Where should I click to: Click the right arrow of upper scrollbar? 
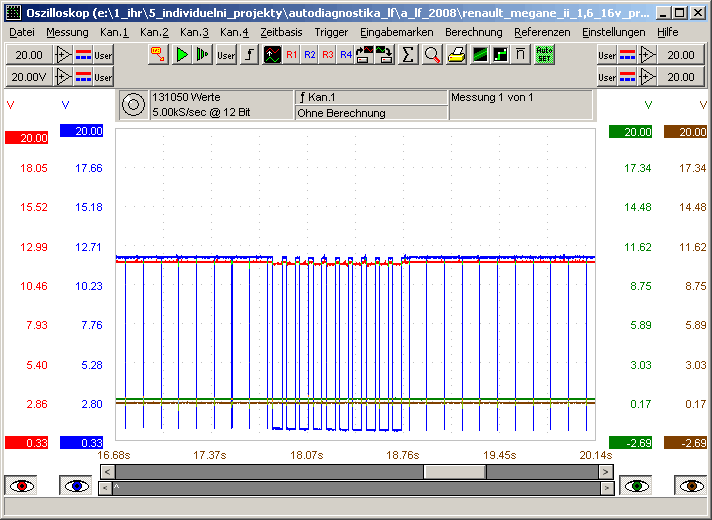[606, 471]
